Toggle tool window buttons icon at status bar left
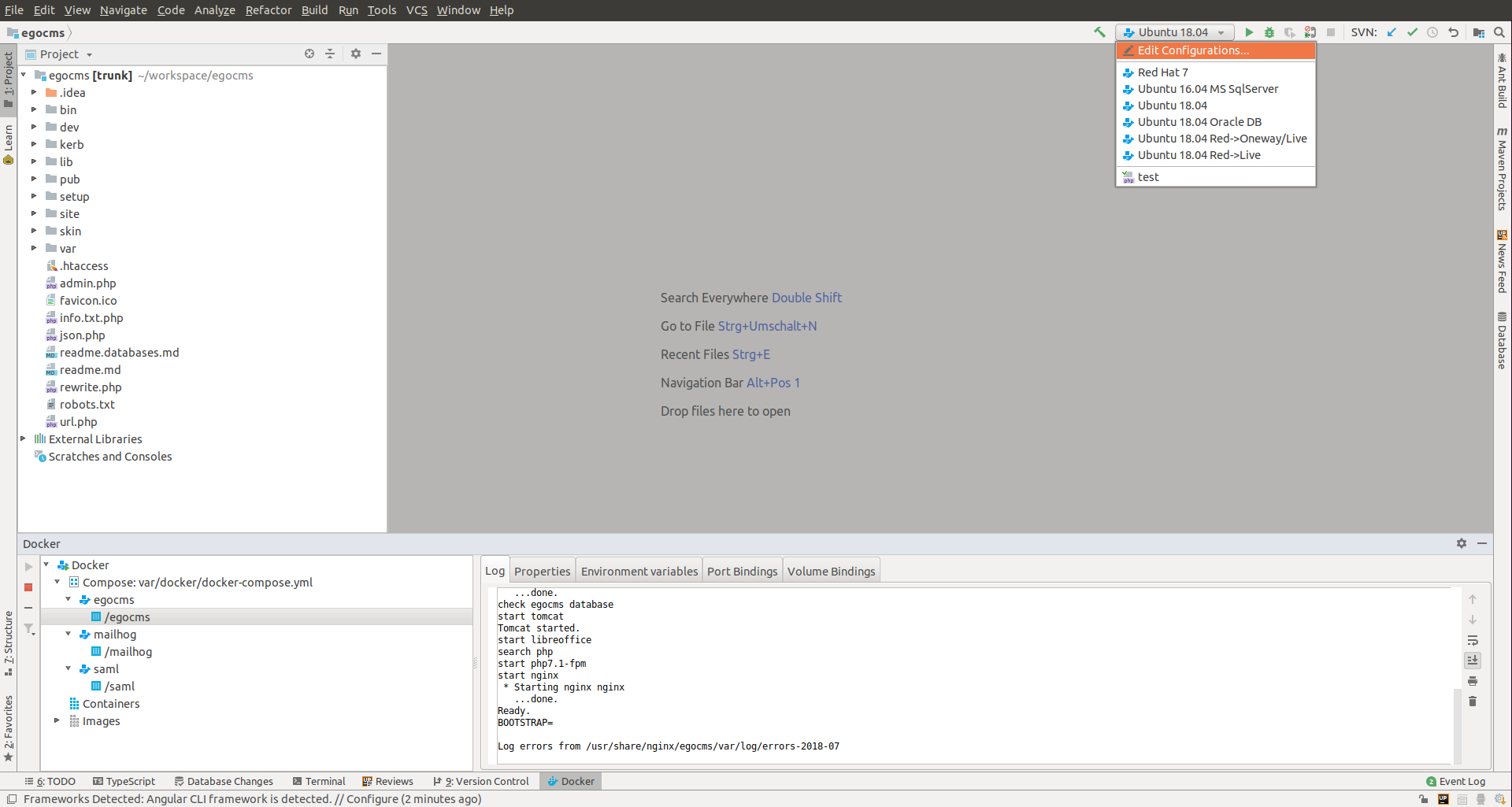Viewport: 1512px width, 807px height. (12, 799)
